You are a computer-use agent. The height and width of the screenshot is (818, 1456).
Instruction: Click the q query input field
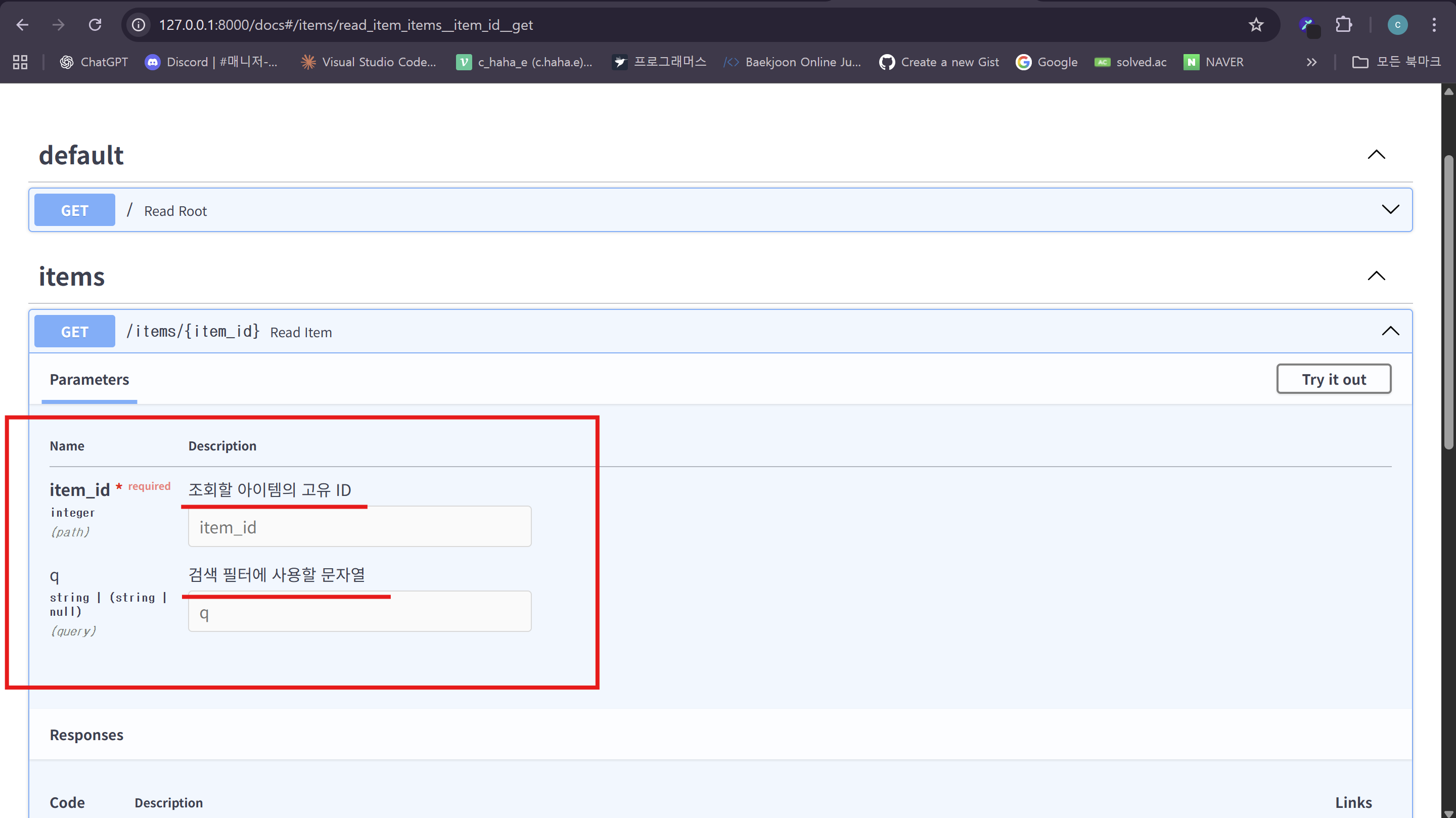click(x=359, y=612)
